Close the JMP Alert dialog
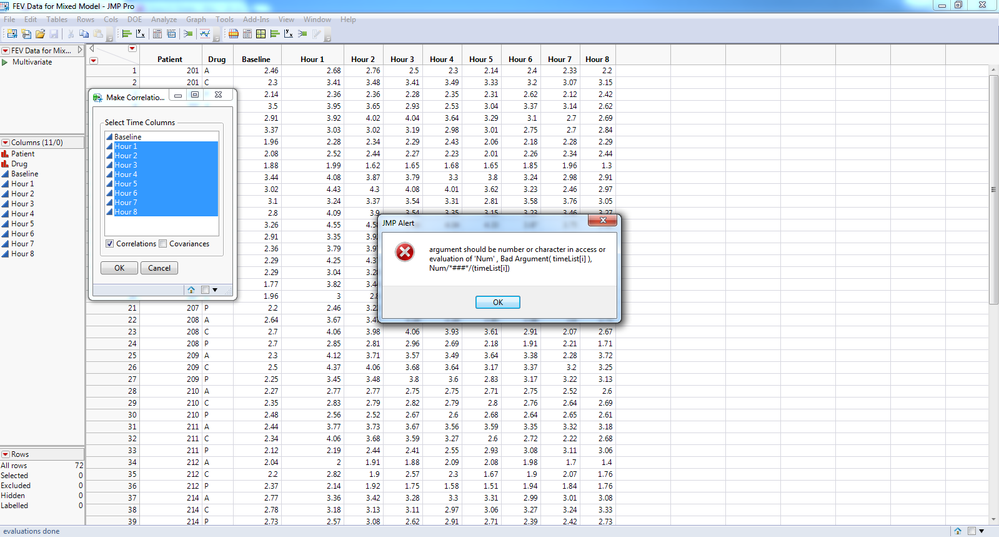This screenshot has height=537, width=999. [x=603, y=220]
